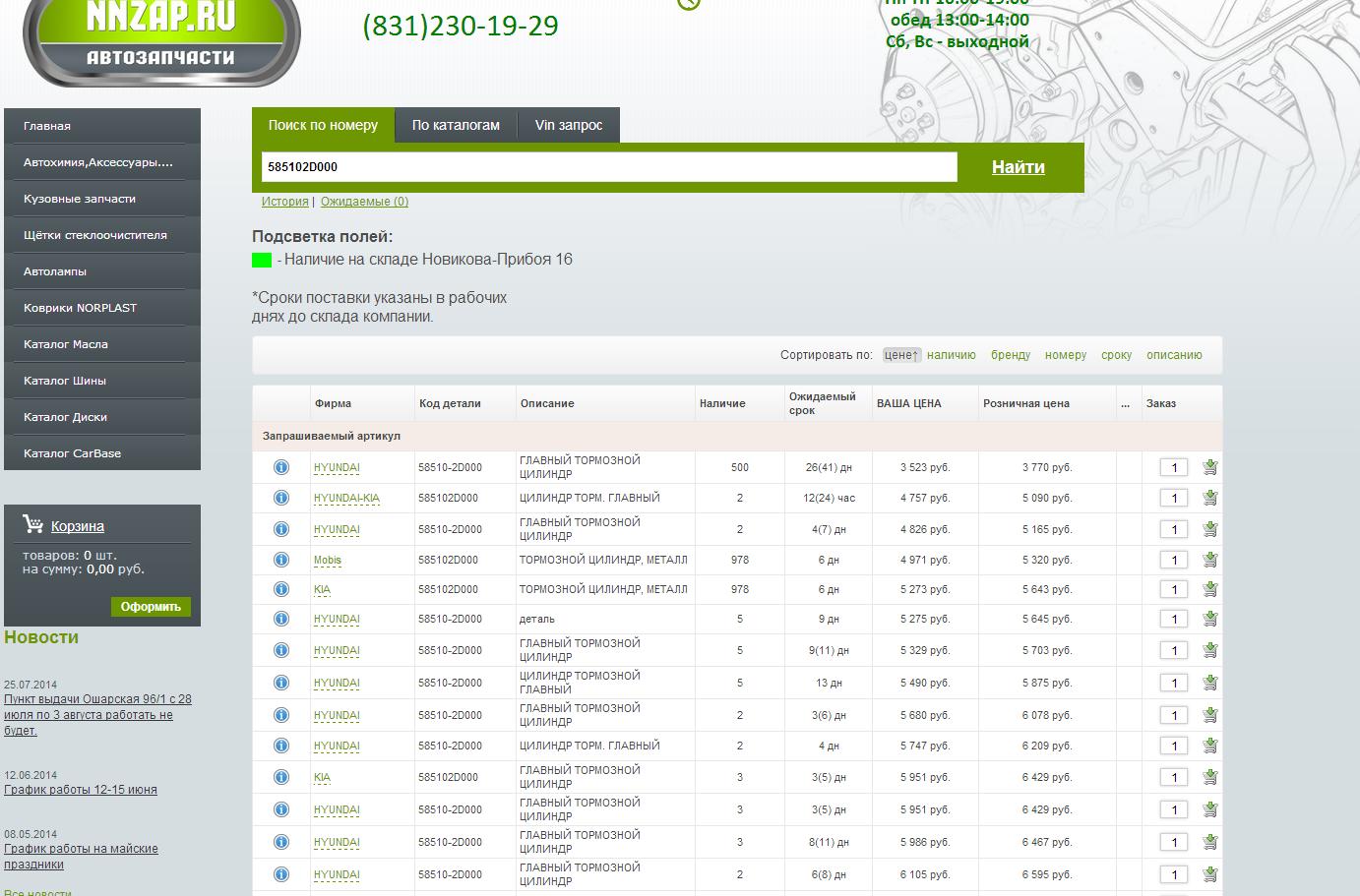Click the part number search field
Image resolution: width=1360 pixels, height=896 pixels.
coord(609,167)
